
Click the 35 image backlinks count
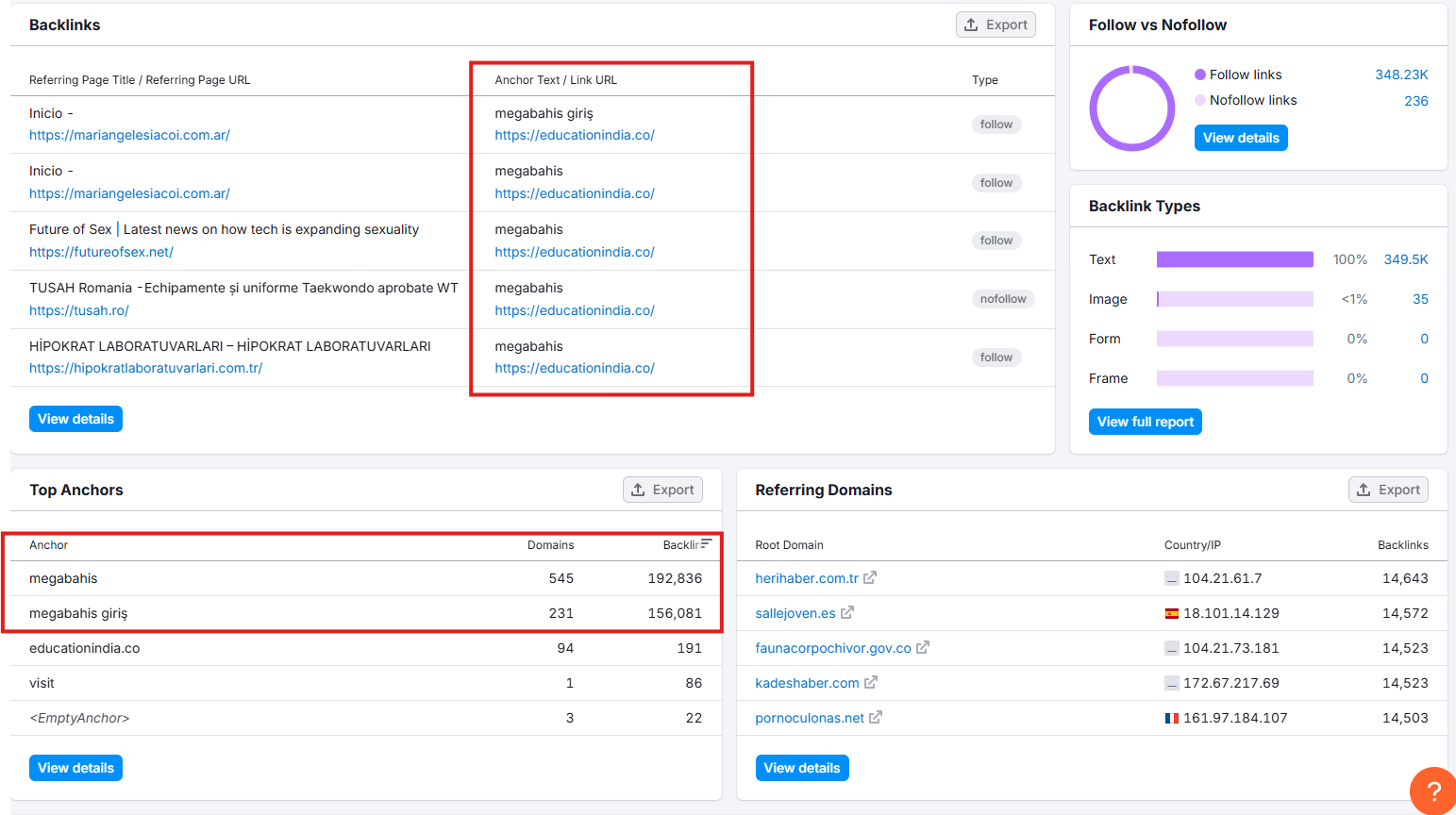1420,299
